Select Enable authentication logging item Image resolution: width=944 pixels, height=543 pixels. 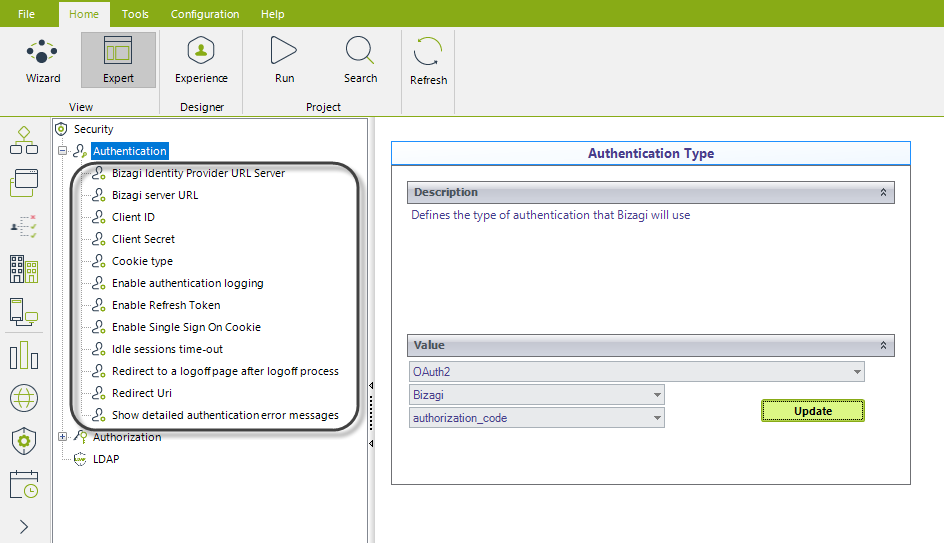click(187, 283)
